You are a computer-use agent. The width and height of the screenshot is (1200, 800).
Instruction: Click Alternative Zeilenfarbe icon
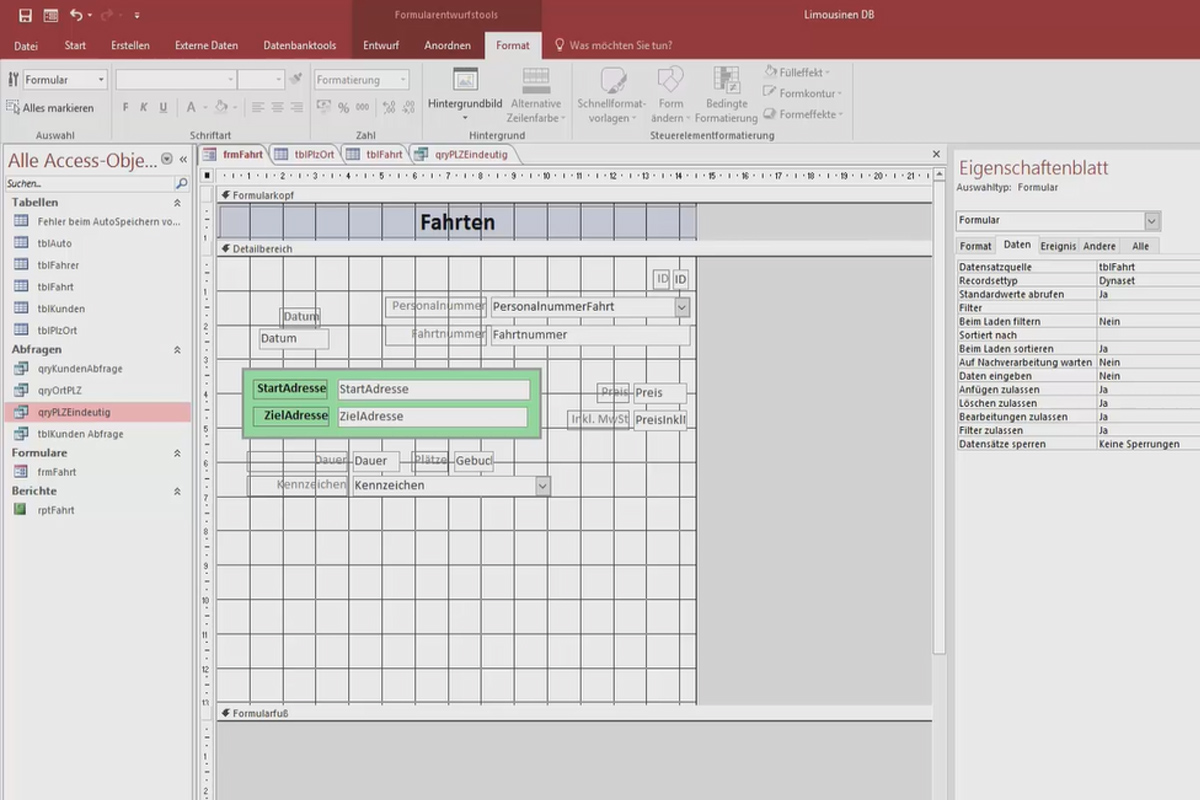click(535, 81)
